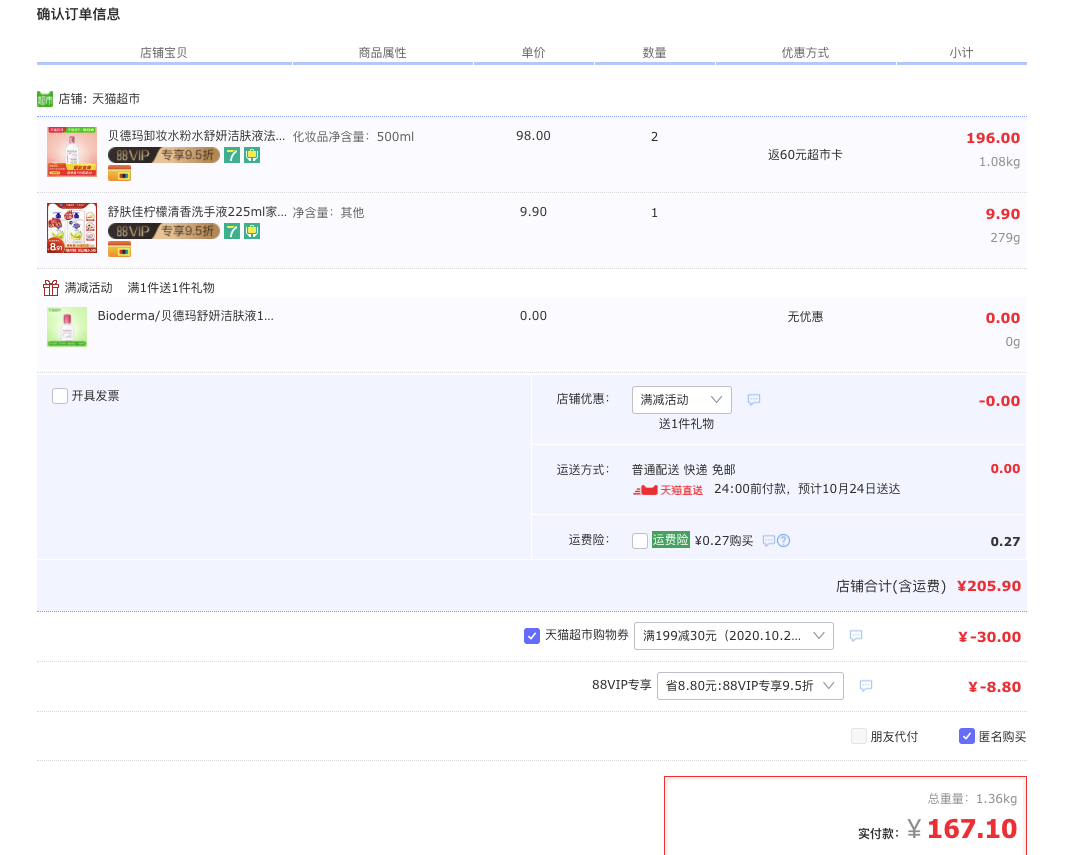Uncheck the 天猫超市购物券 checkbox
Screen dimensions: 1091x855
point(532,636)
